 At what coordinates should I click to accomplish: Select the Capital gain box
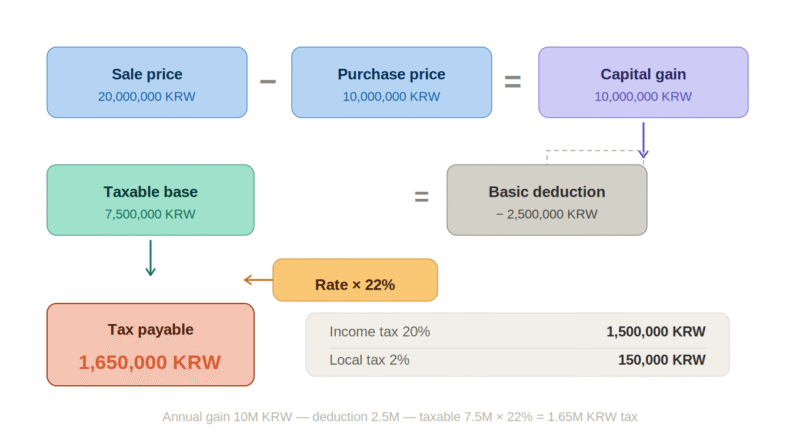642,82
